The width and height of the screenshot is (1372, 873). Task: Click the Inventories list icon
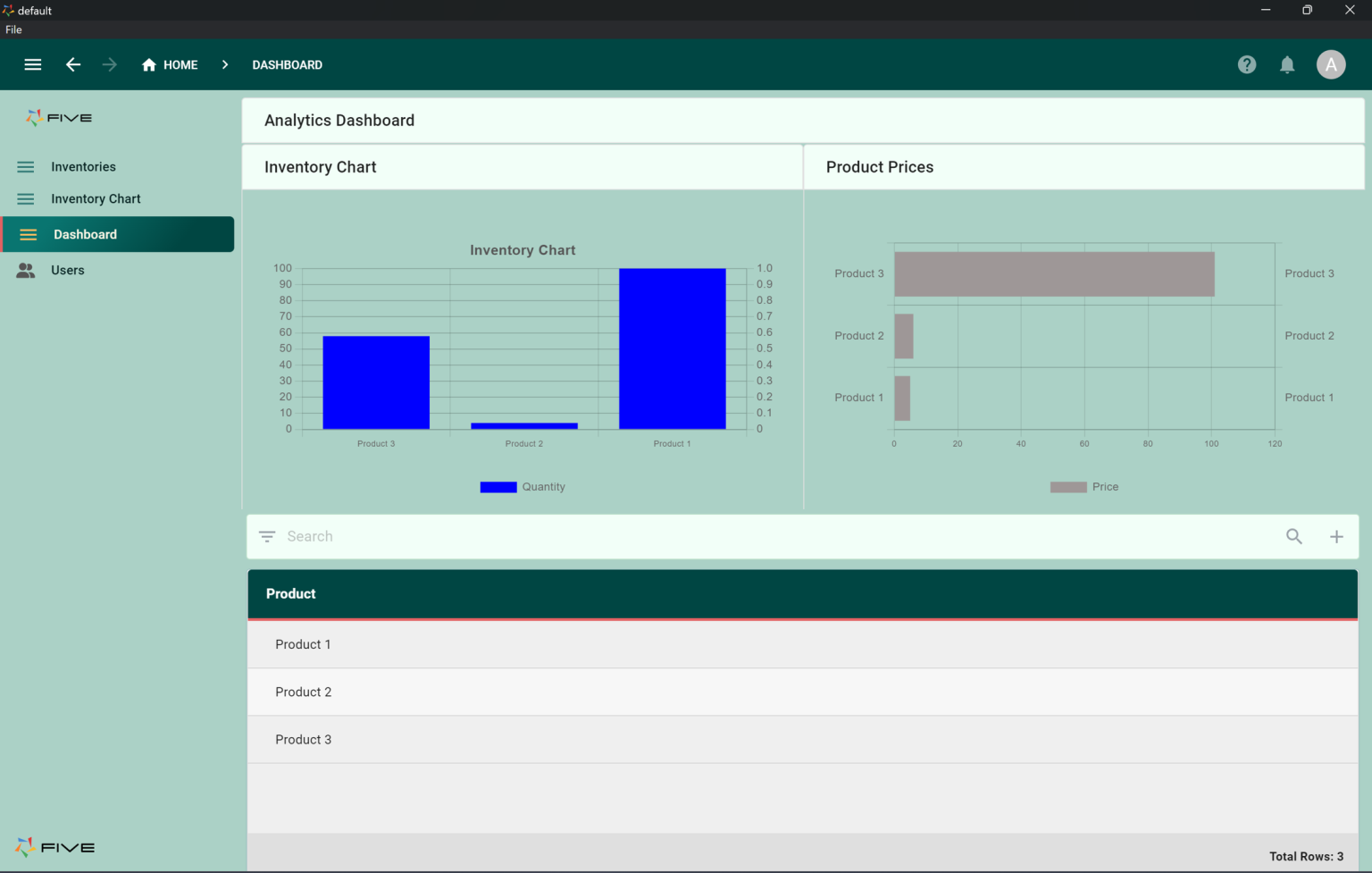point(26,167)
